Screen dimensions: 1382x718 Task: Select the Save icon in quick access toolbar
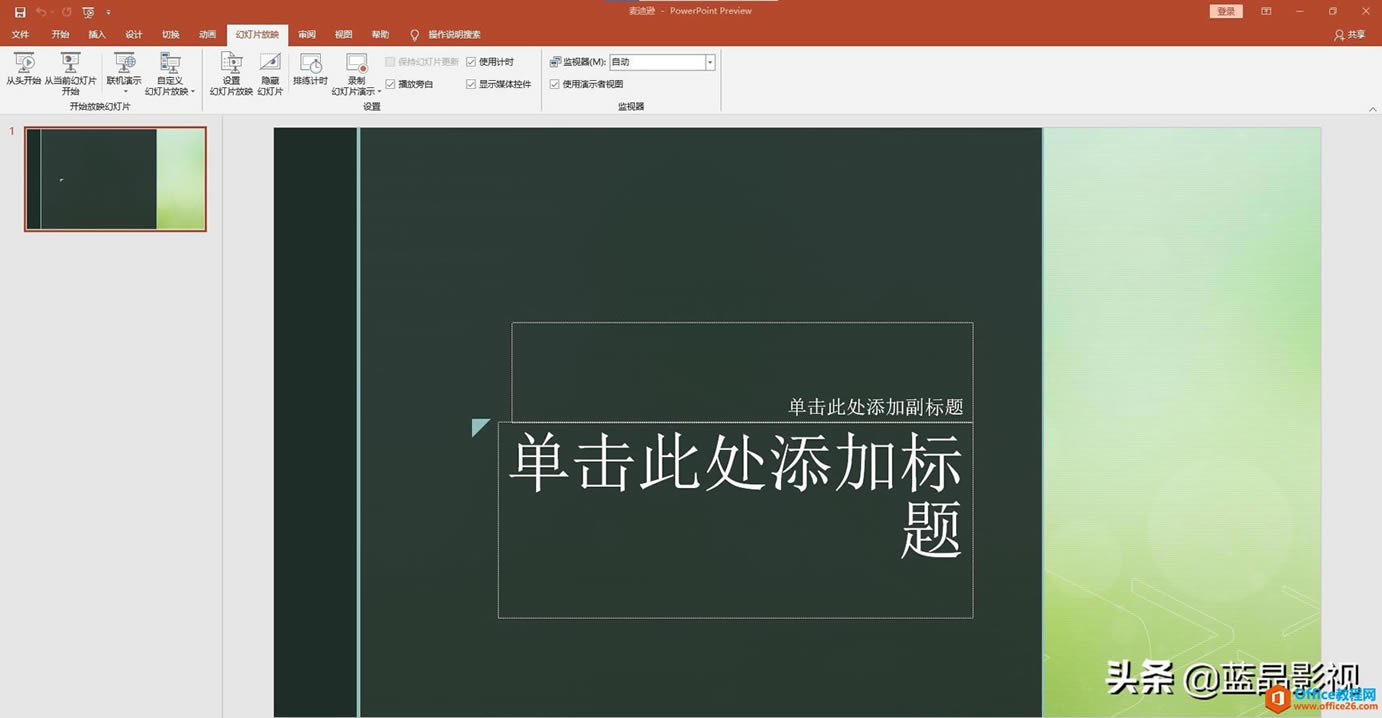click(x=19, y=11)
